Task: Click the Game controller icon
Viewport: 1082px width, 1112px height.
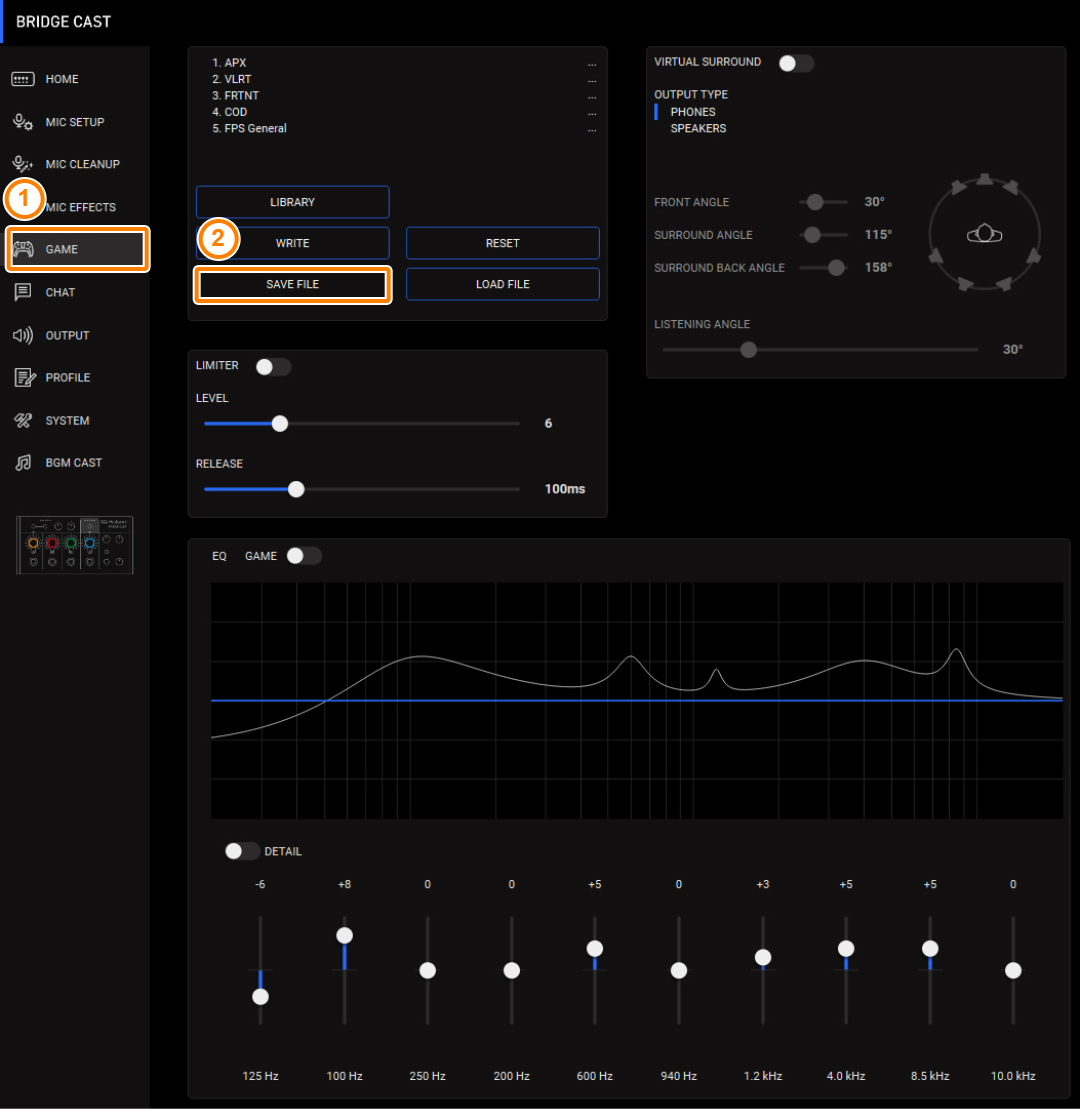Action: tap(23, 250)
